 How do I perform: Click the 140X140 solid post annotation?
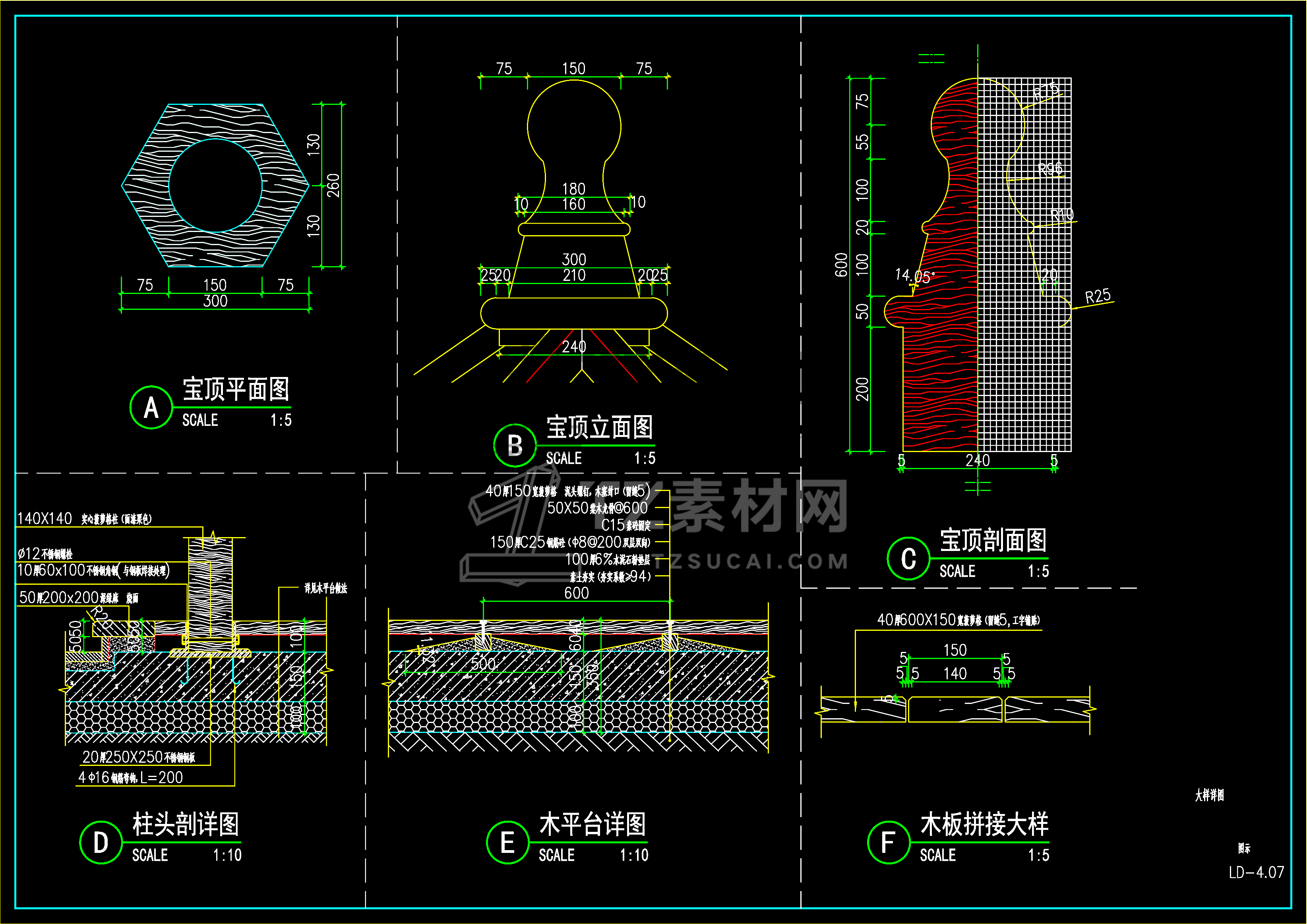(x=84, y=519)
